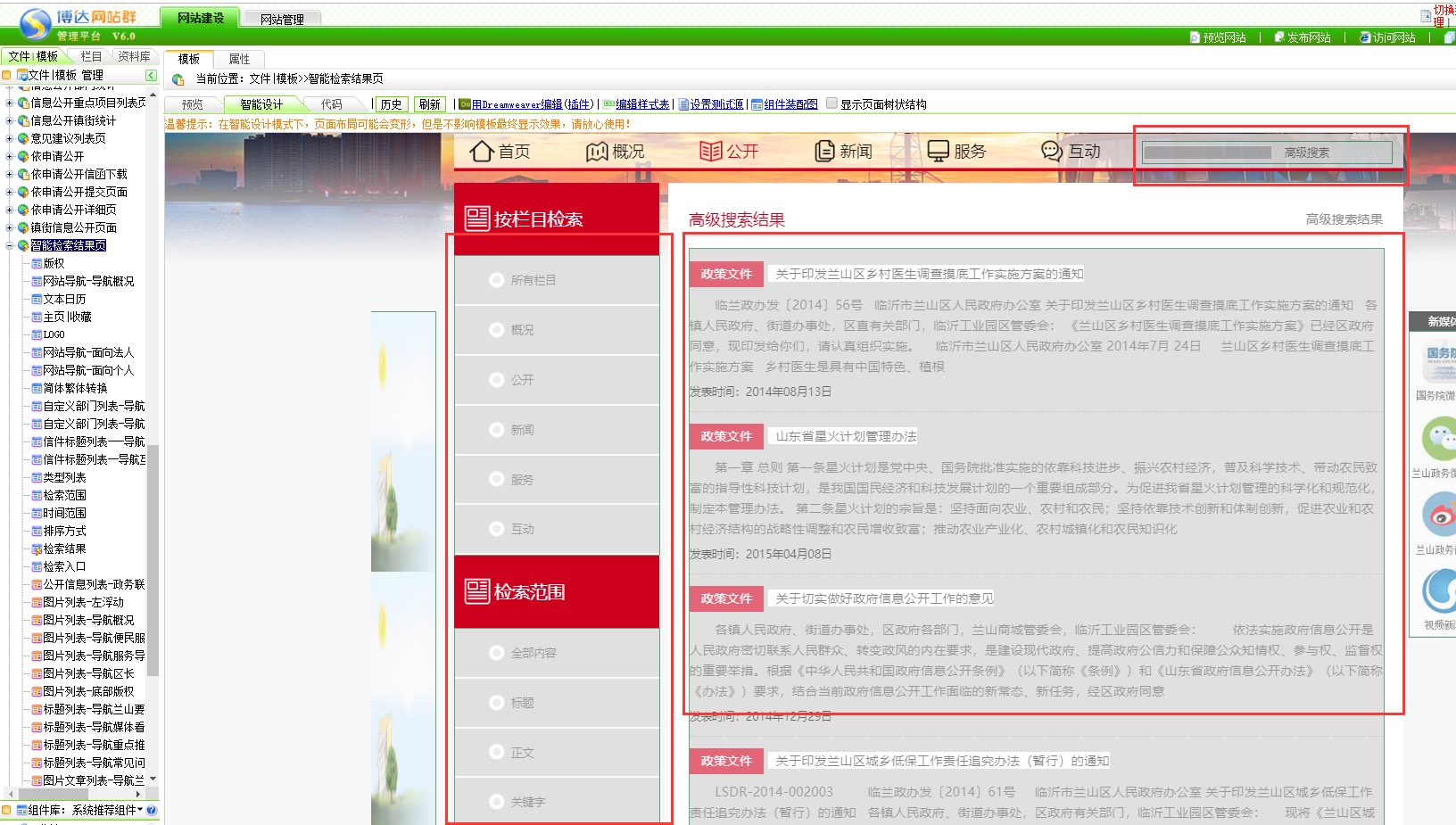Click the Dreamweaver Dw icon
Screen dimensions: 1456x825
coord(465,104)
